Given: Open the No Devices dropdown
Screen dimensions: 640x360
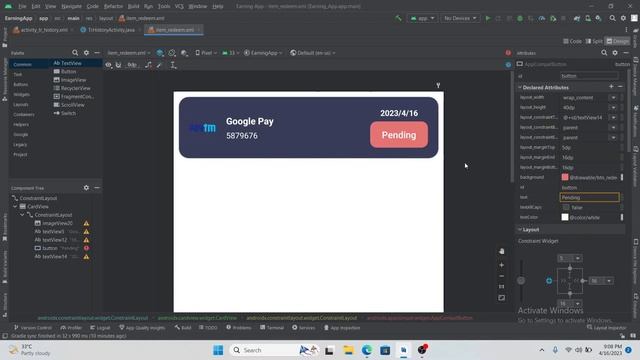Looking at the screenshot, I should point(460,18).
